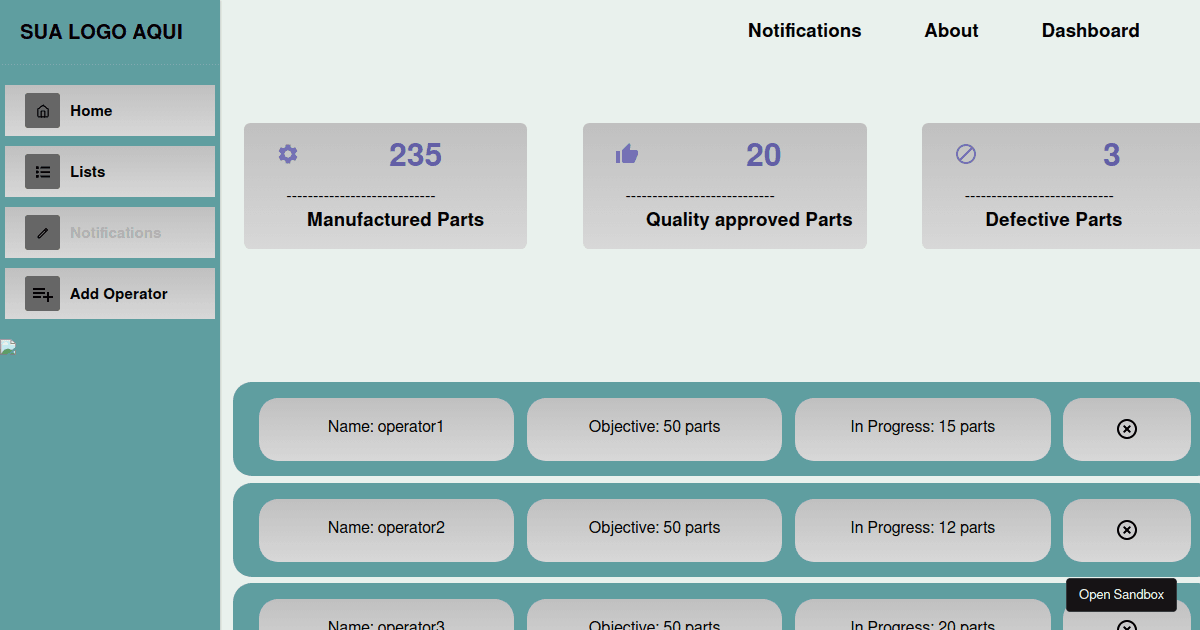Click the gear icon on Manufactured Parts
1200x630 pixels.
[x=288, y=154]
